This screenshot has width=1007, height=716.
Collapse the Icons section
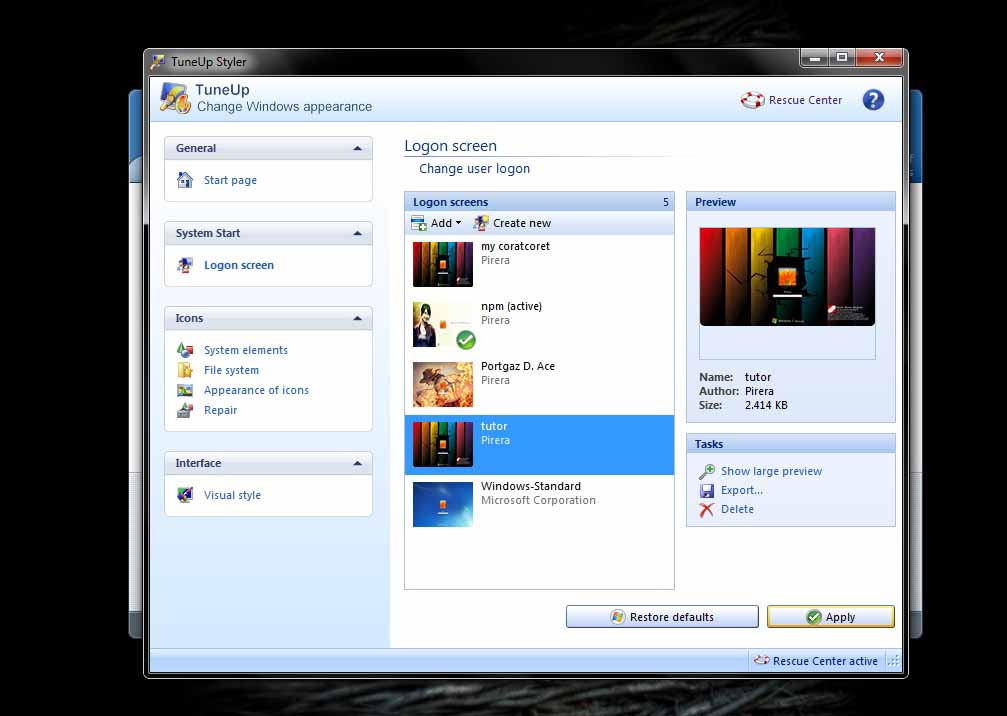(358, 317)
